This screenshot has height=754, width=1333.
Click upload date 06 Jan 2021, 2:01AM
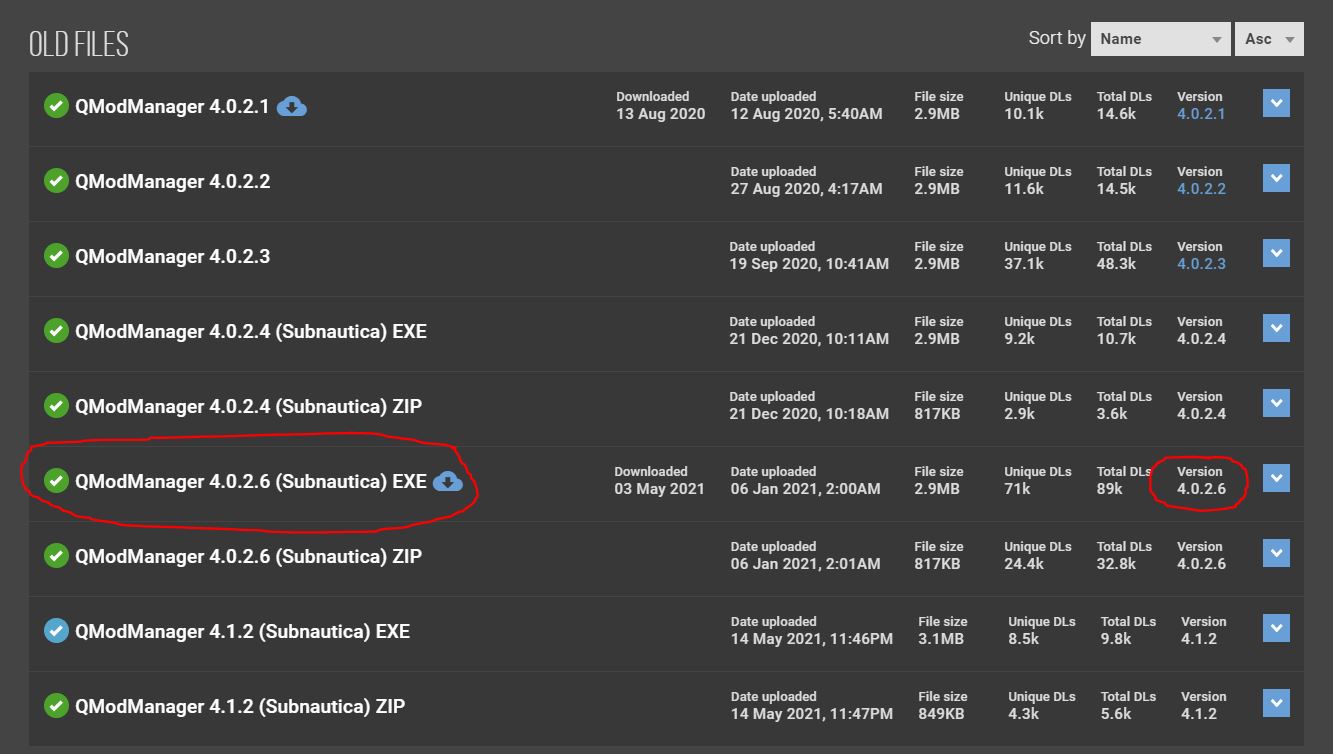pyautogui.click(x=805, y=564)
